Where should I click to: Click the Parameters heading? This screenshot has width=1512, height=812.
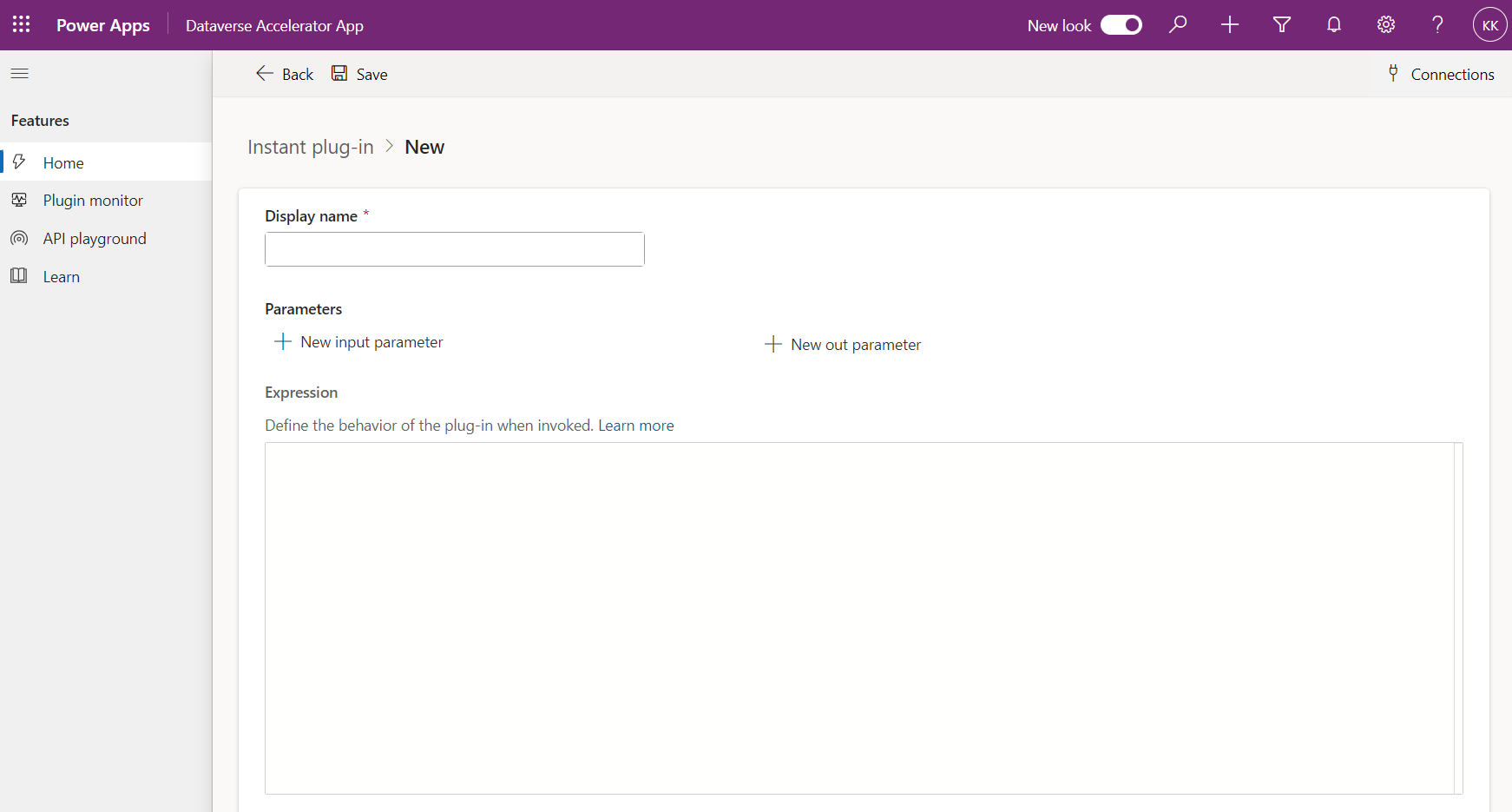point(304,309)
